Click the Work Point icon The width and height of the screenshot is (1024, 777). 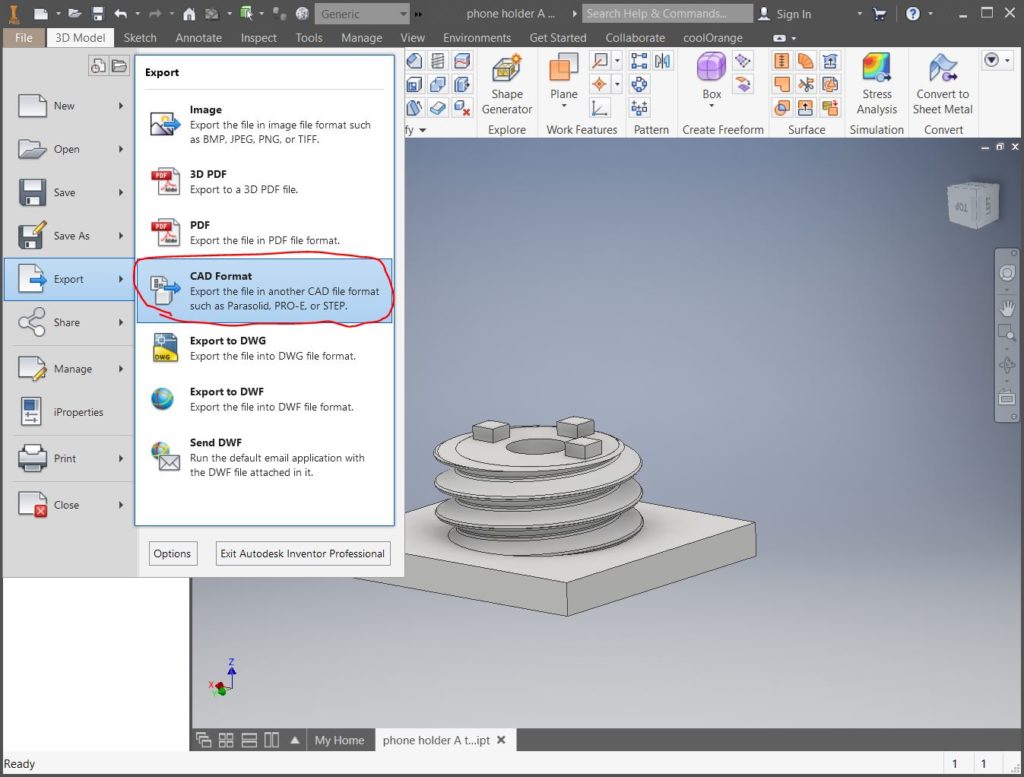point(600,84)
